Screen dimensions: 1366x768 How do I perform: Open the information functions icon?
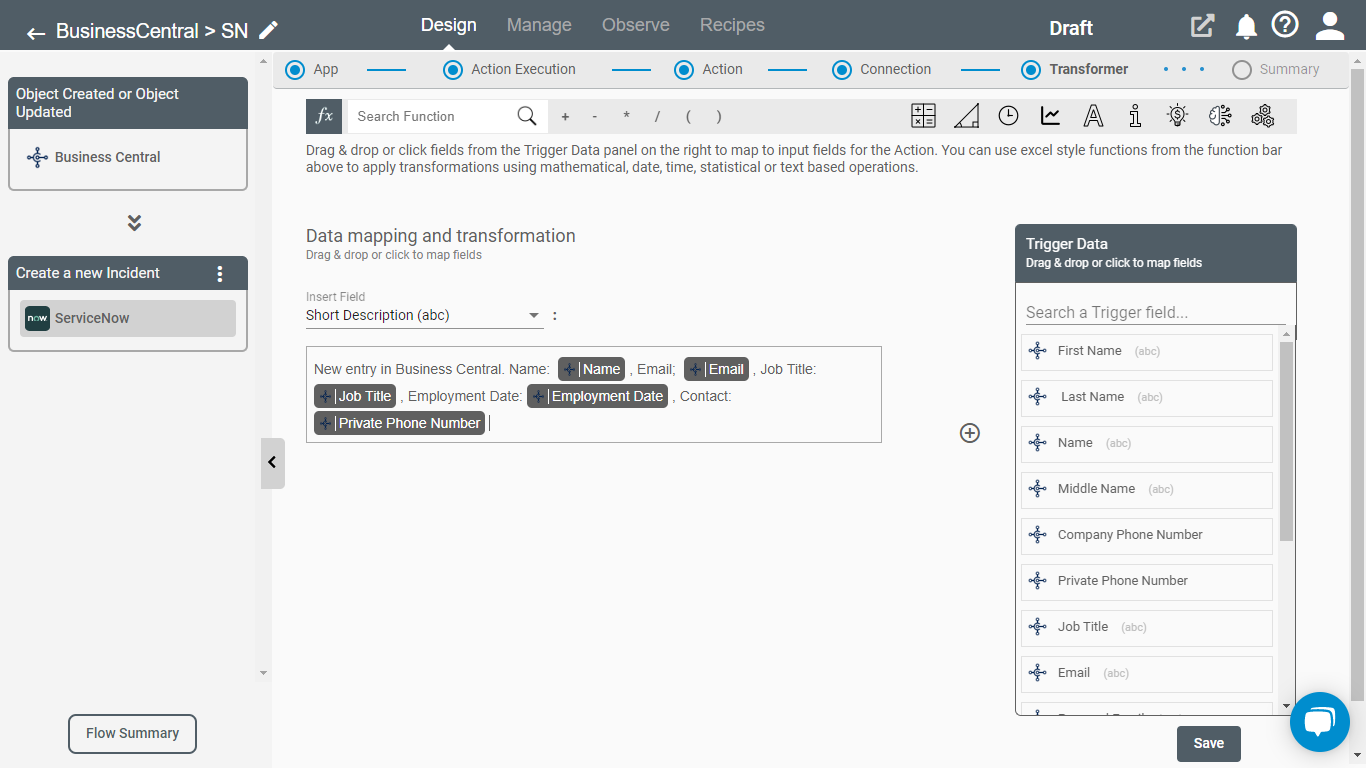pyautogui.click(x=1135, y=116)
